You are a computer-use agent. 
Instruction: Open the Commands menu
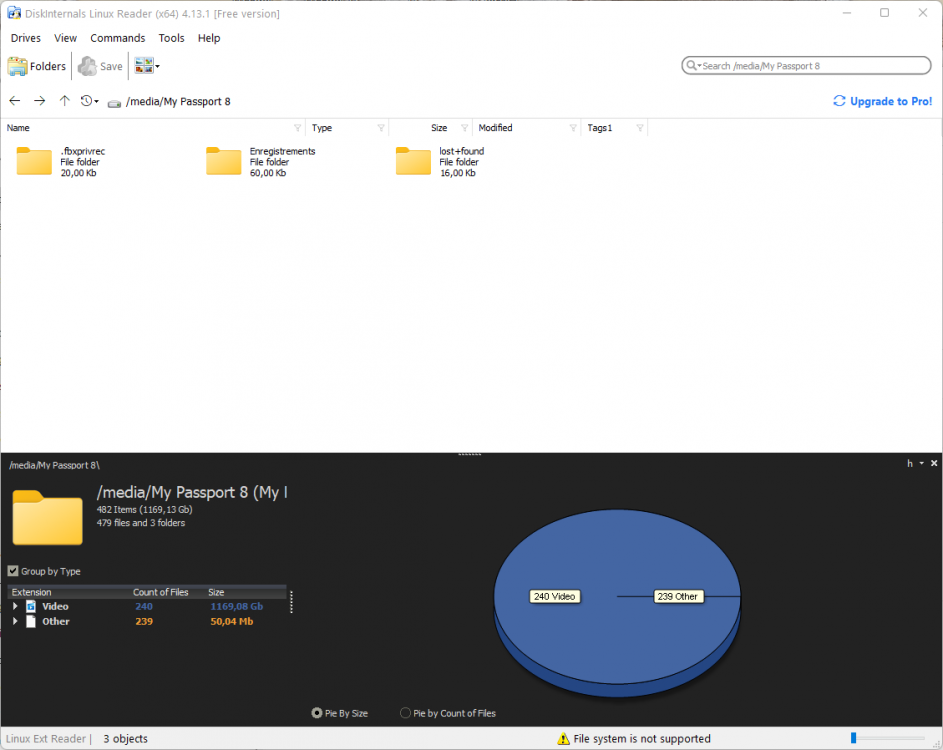click(x=117, y=38)
